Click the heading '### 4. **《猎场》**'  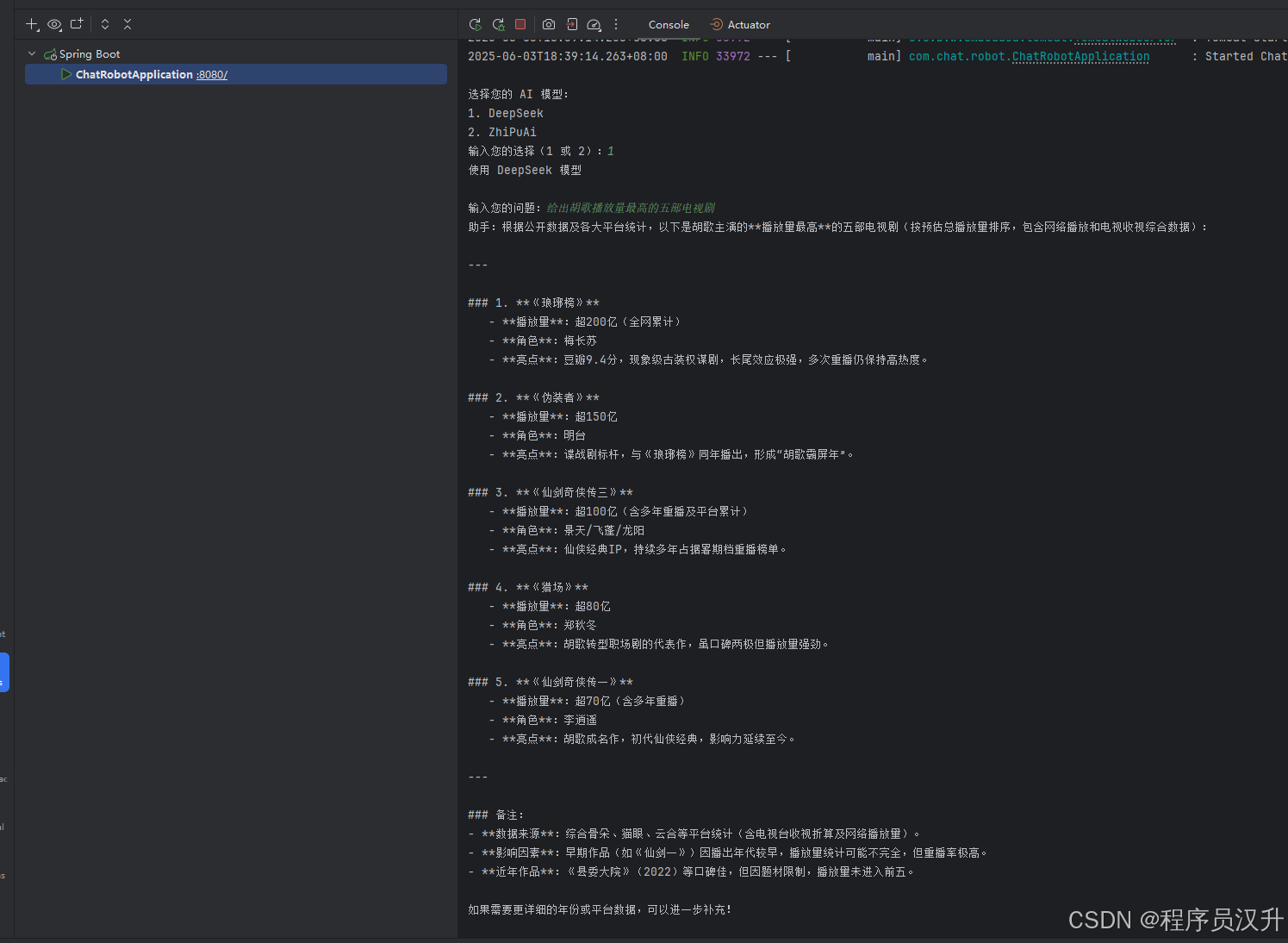tap(528, 587)
